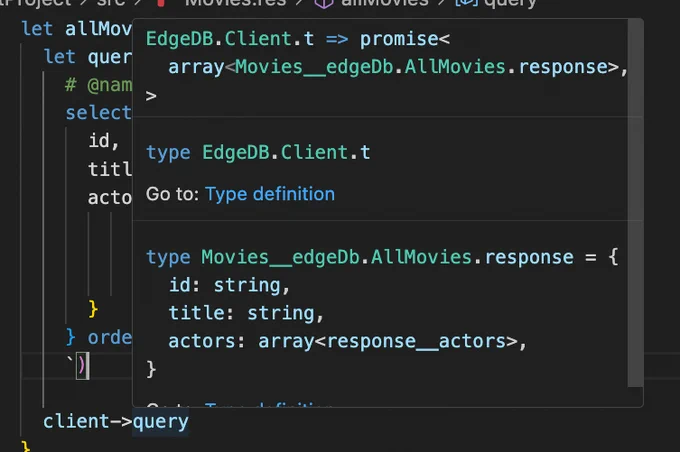The image size is (680, 452).
Task: Click the closing '}' at the end of the response type
Action: 151,369
